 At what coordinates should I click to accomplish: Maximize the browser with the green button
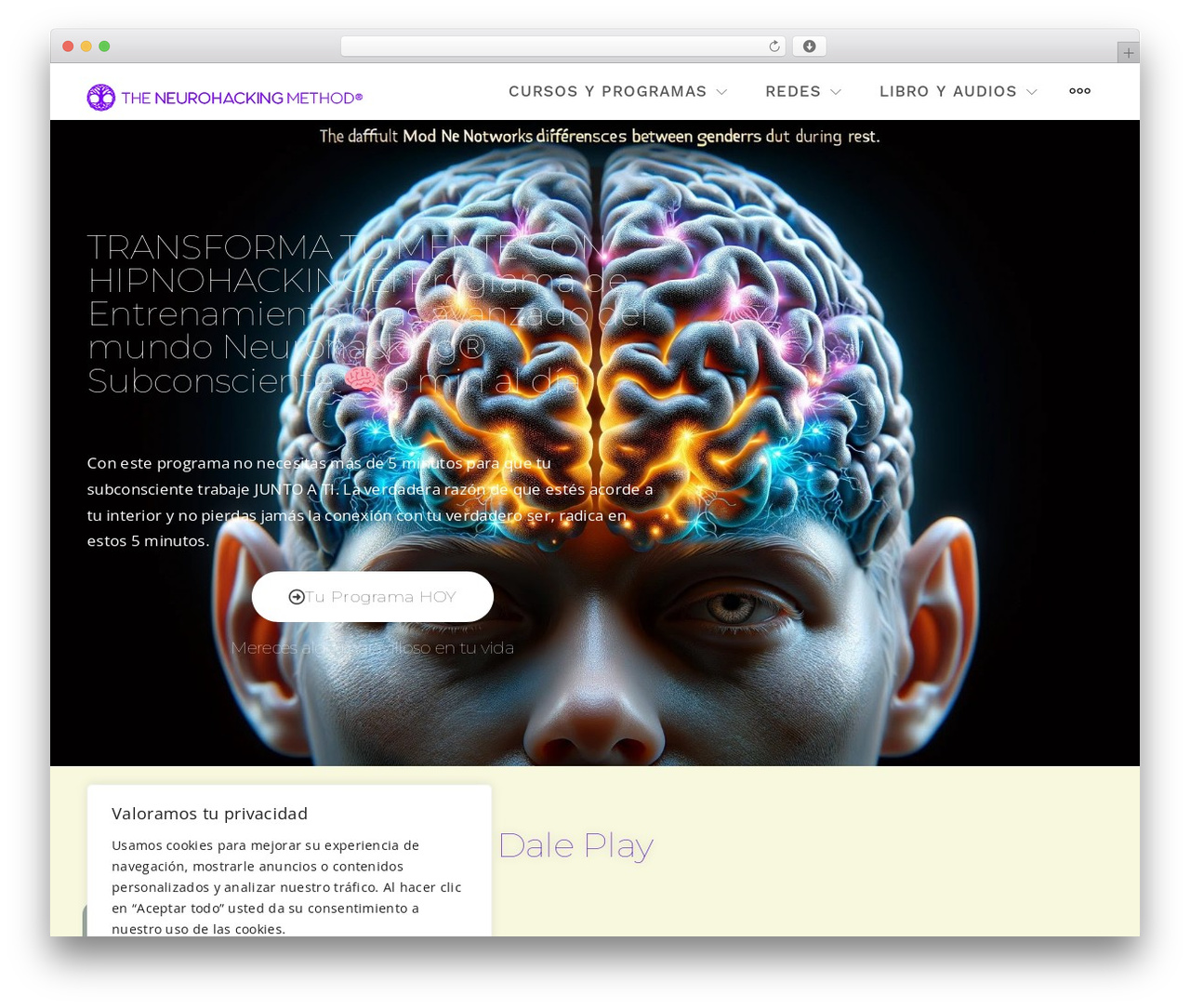pos(104,46)
